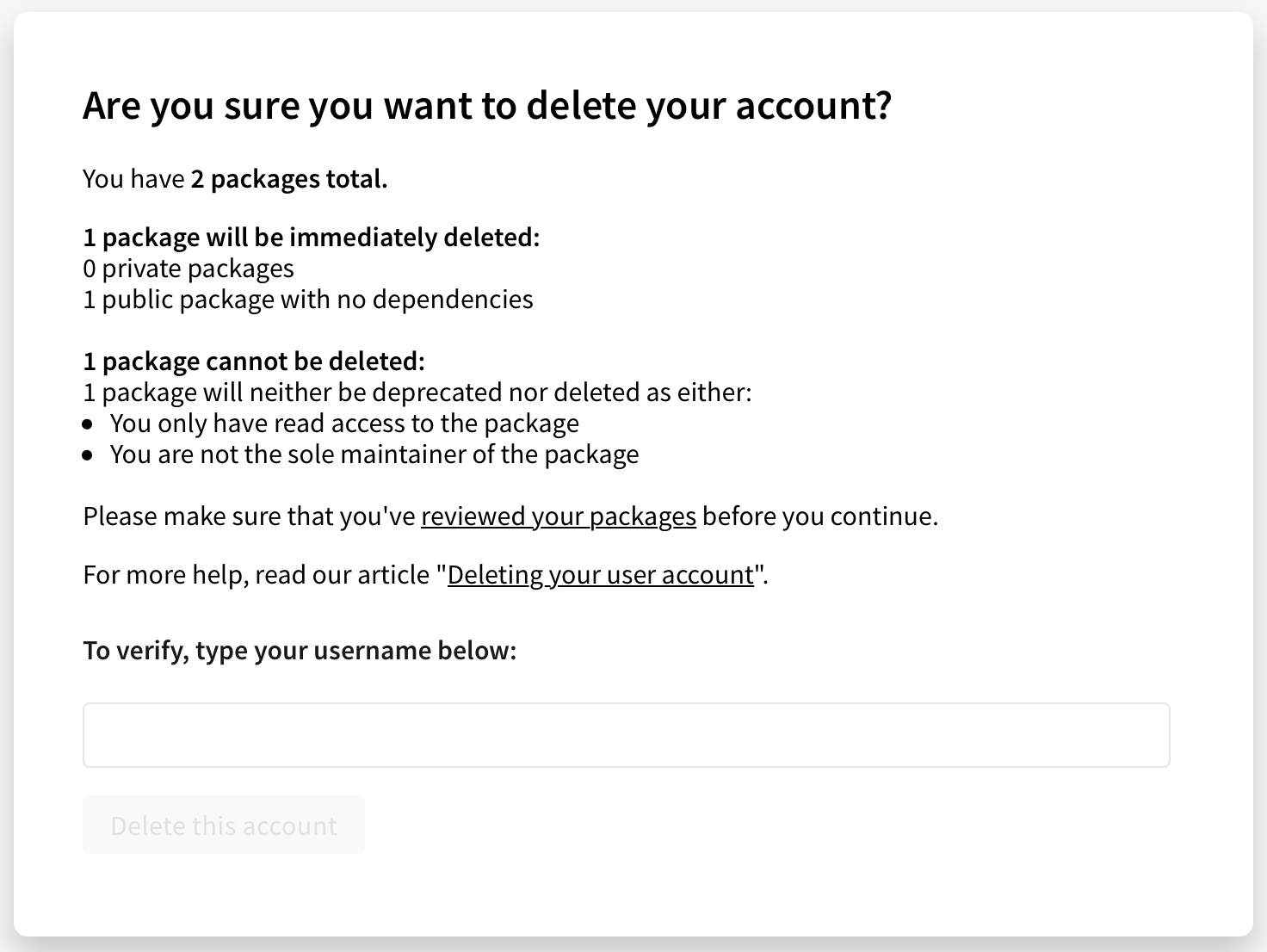The image size is (1267, 952).
Task: Click the deprecated nor deleted explanation line
Action: [417, 392]
